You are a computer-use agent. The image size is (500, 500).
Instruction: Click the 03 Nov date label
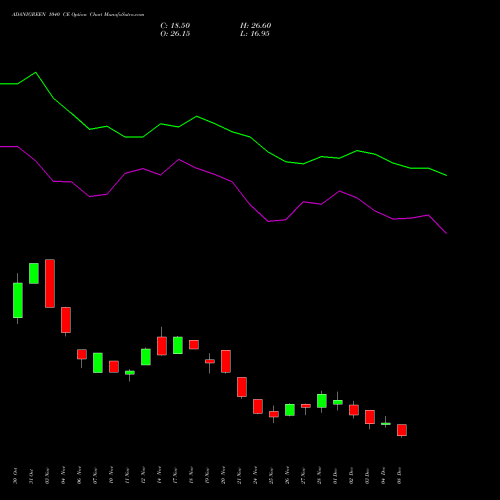pyautogui.click(x=47, y=476)
